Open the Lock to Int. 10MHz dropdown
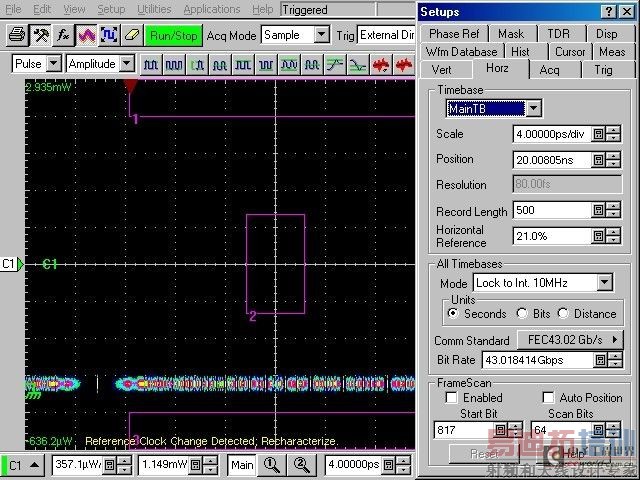 (x=604, y=283)
